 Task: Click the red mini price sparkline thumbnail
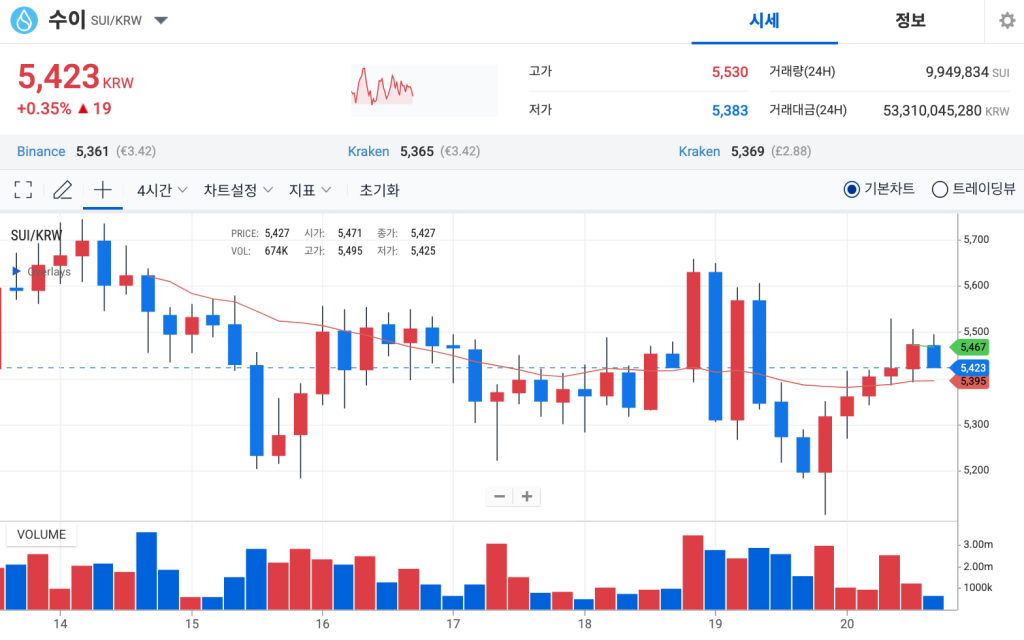coord(424,90)
